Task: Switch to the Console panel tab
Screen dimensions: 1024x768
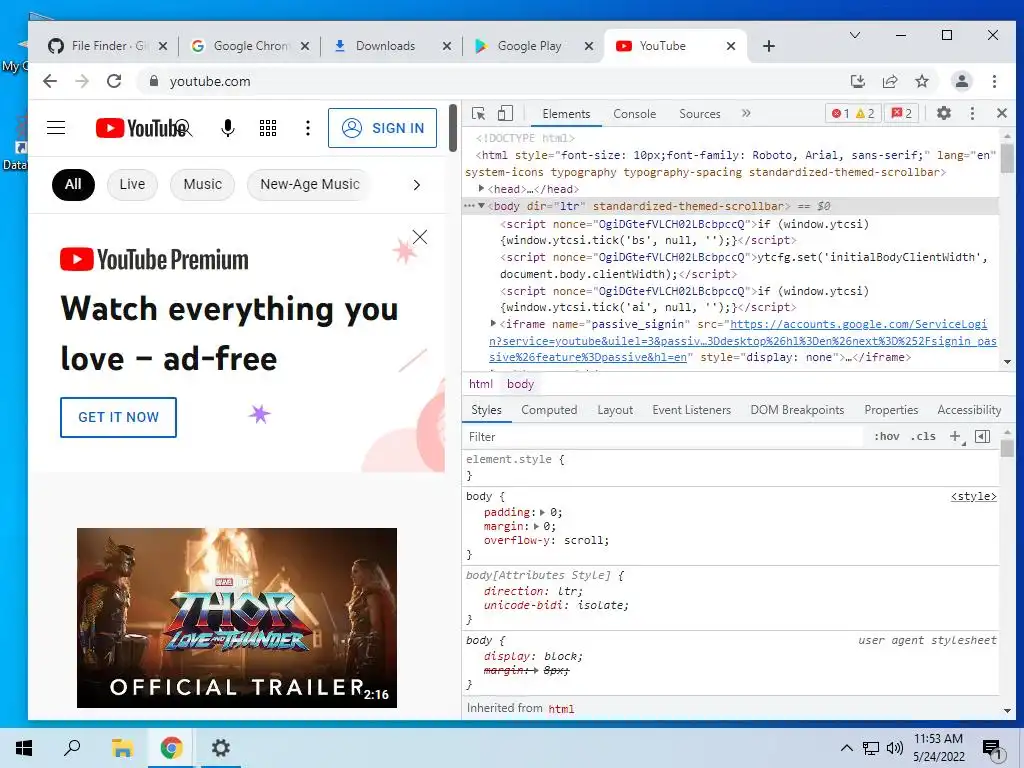Action: pos(634,114)
